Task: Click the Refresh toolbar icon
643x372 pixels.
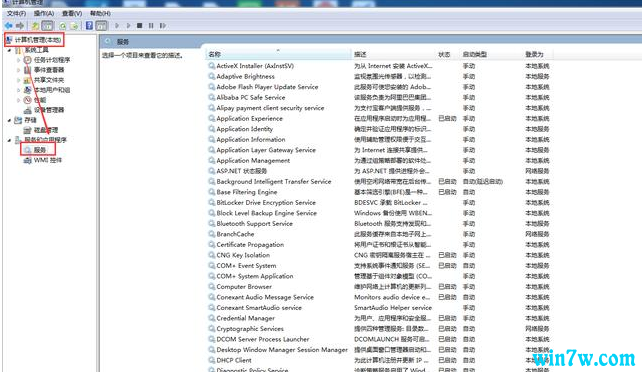Action: (x=63, y=26)
